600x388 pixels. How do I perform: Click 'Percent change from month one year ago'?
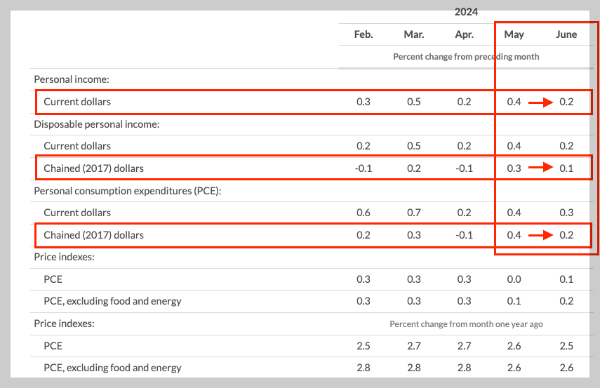coord(466,324)
